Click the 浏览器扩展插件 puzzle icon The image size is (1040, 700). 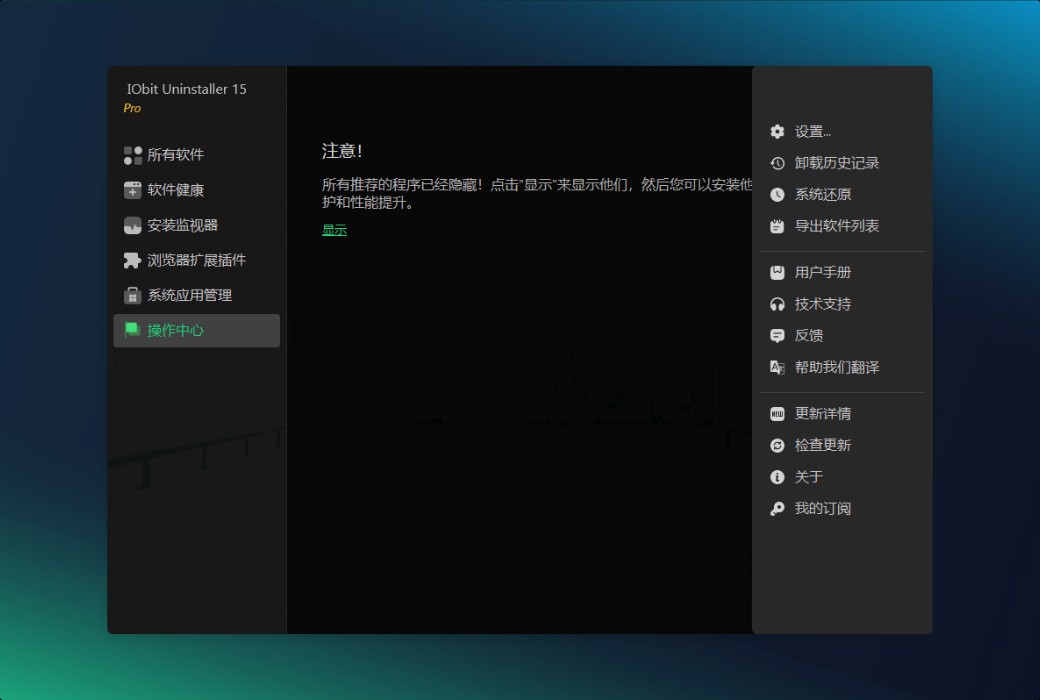[x=133, y=260]
